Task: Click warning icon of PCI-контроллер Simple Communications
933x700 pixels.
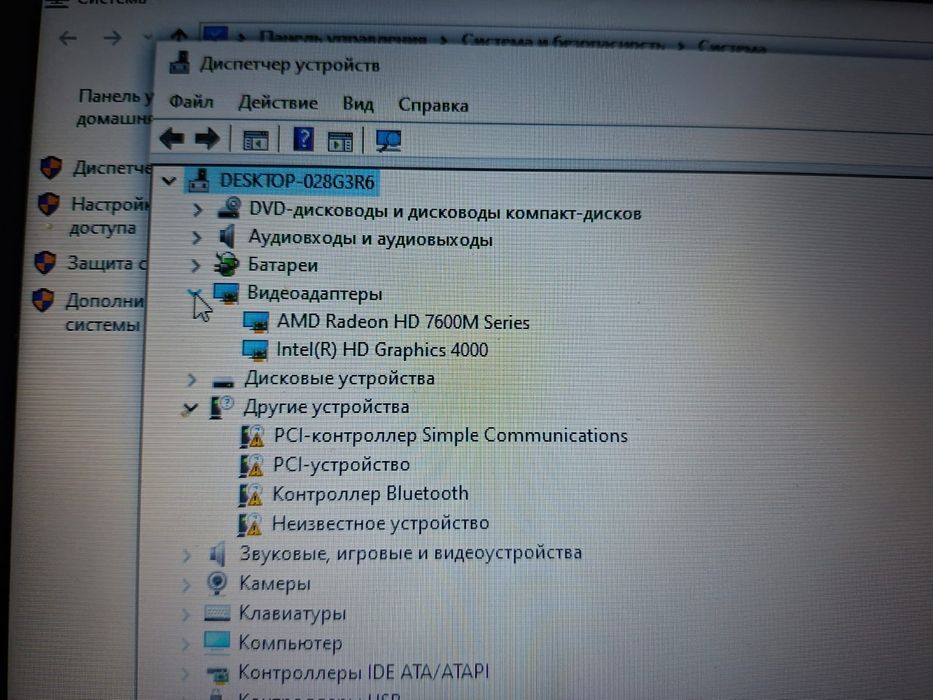Action: (x=252, y=436)
